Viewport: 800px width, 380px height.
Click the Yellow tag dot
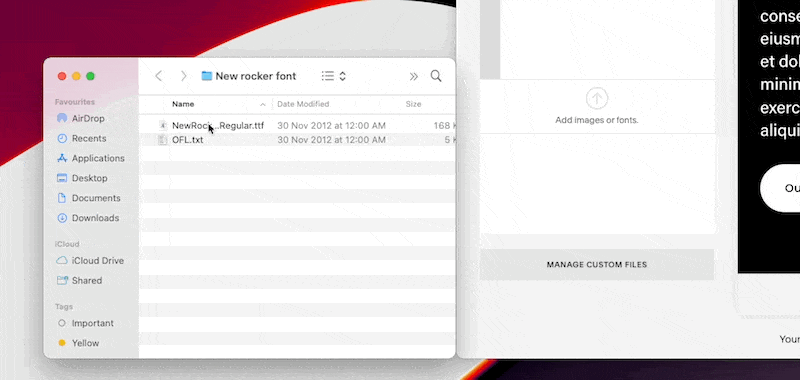[62, 343]
